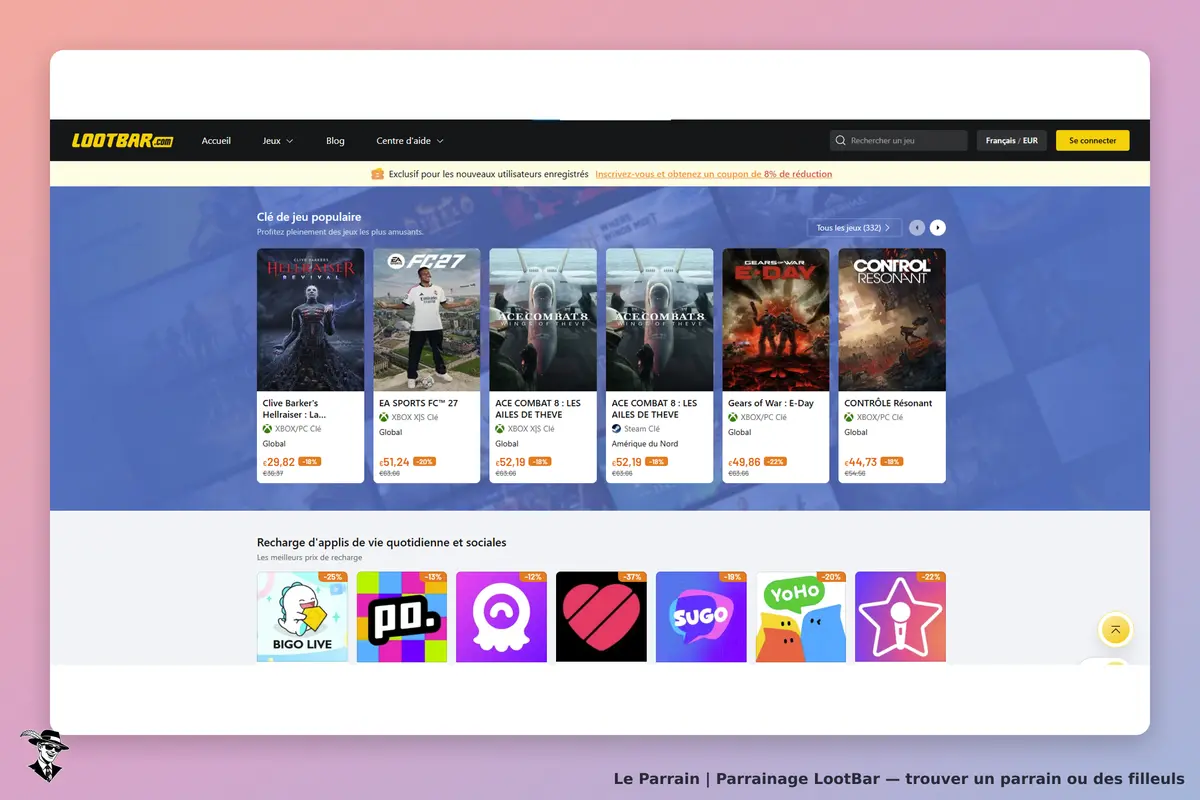Screen dimensions: 1200x800
Task: Click the €29,82 price on Hellraiser
Action: point(279,462)
